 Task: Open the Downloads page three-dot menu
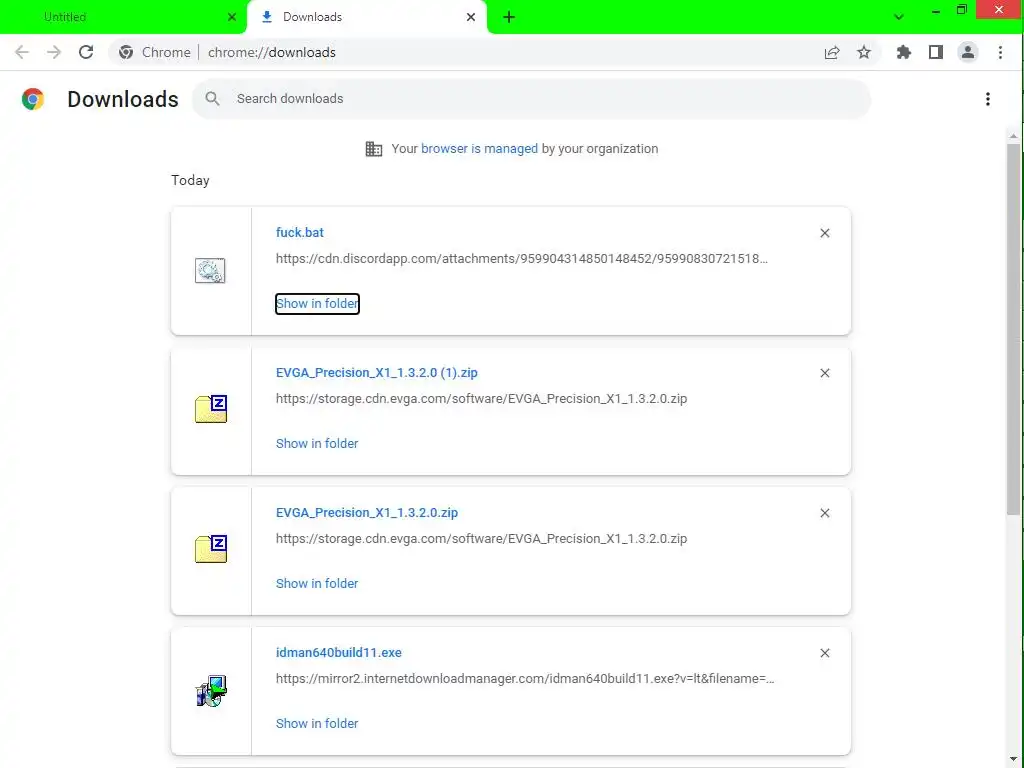(x=987, y=99)
